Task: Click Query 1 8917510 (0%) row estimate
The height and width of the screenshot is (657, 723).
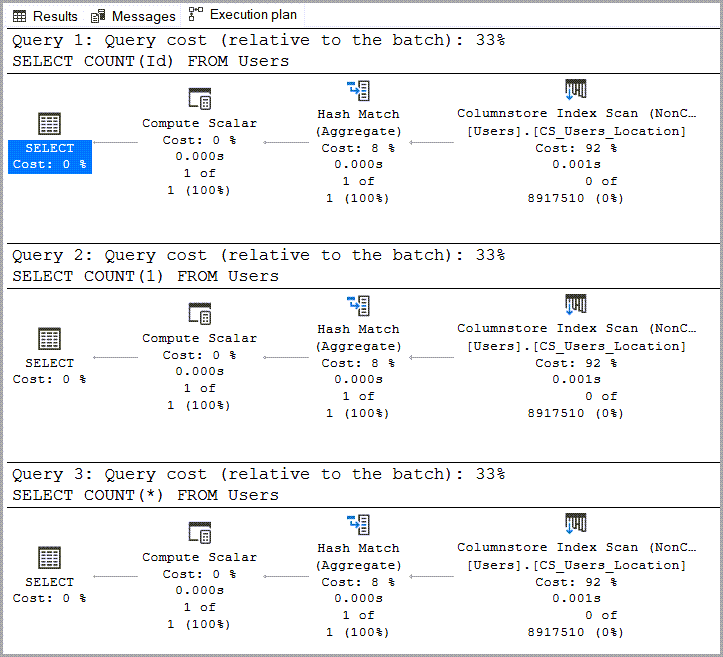Action: click(576, 198)
